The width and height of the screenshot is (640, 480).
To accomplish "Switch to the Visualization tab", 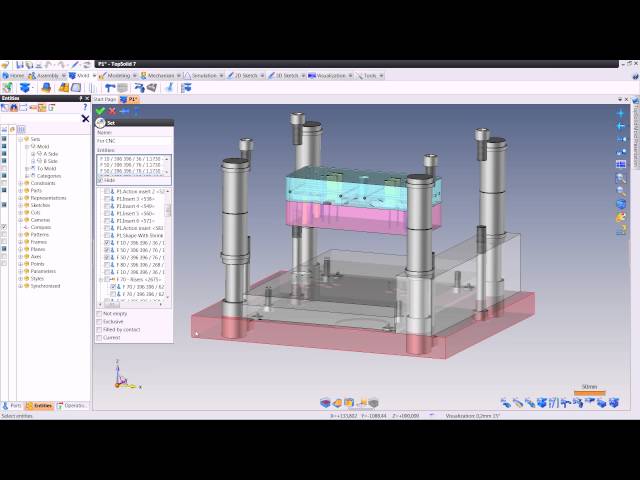I will click(334, 75).
